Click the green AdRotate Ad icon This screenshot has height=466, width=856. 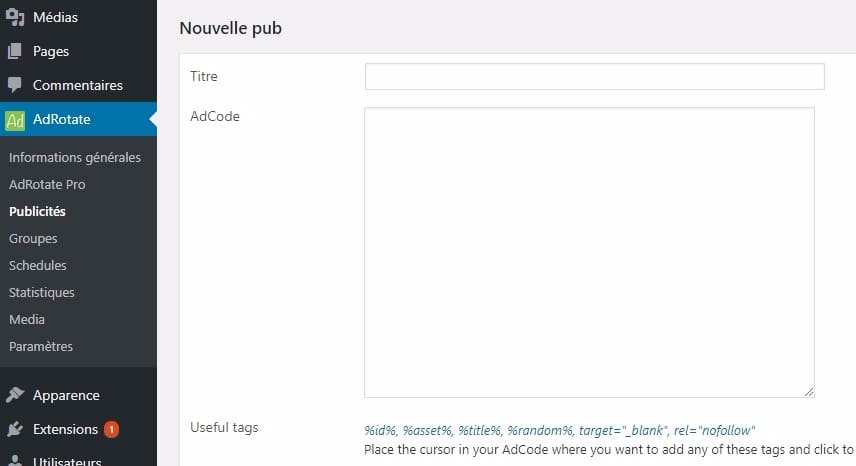coord(15,120)
